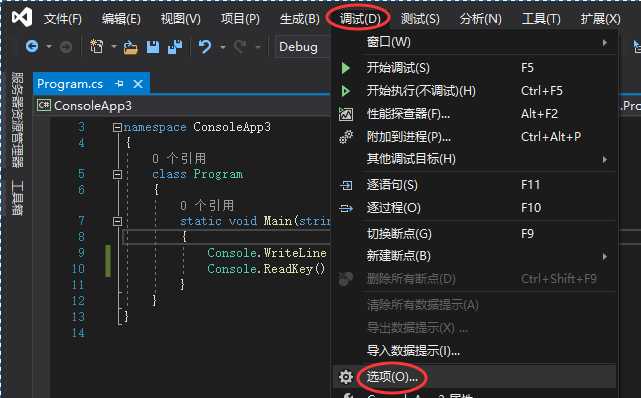Open the 编辑(E) menu
Screen dimensions: 641x398
[x=121, y=18]
